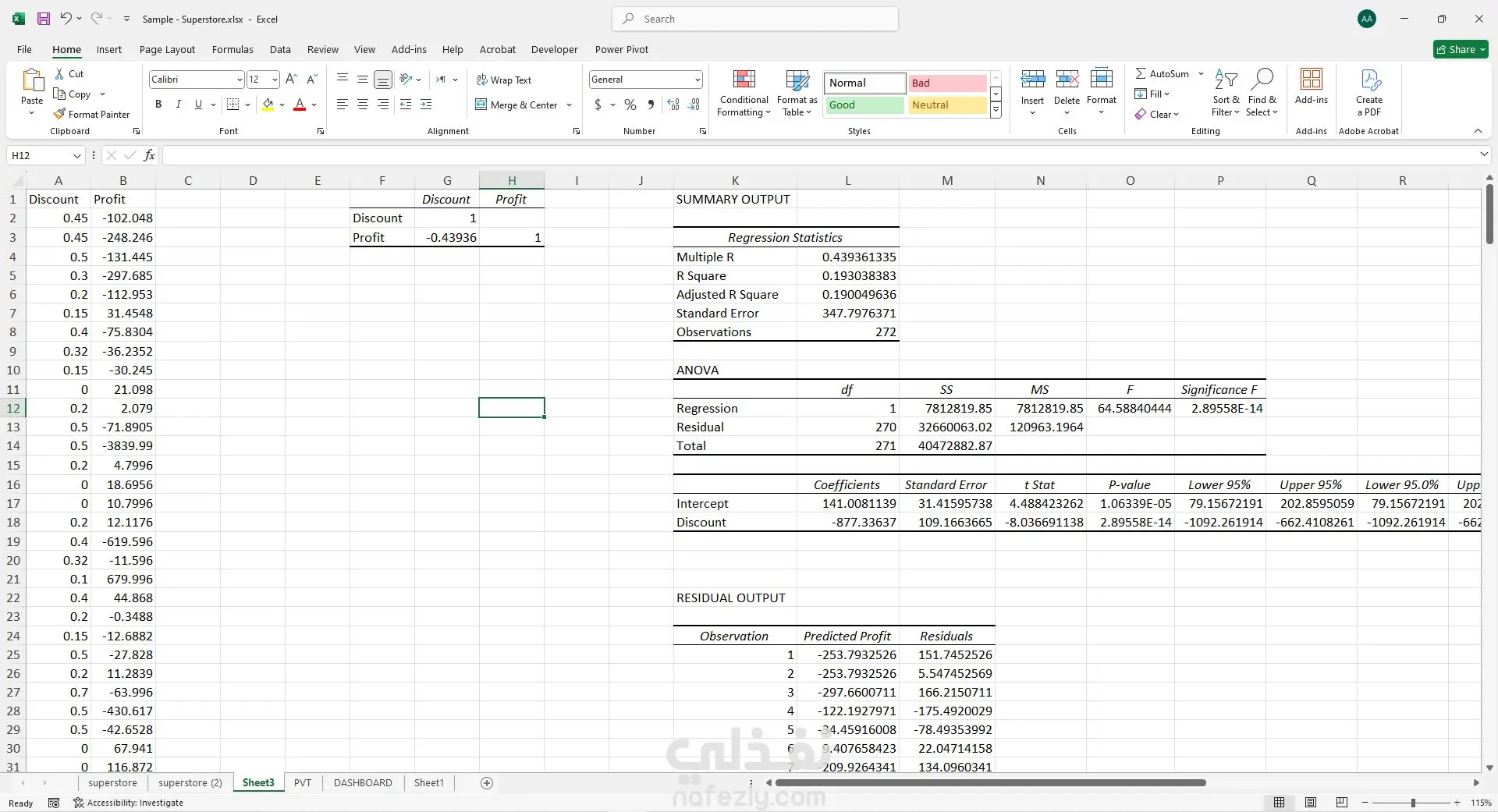Click the Insert cells icon
The height and width of the screenshot is (812, 1498).
tap(1032, 78)
